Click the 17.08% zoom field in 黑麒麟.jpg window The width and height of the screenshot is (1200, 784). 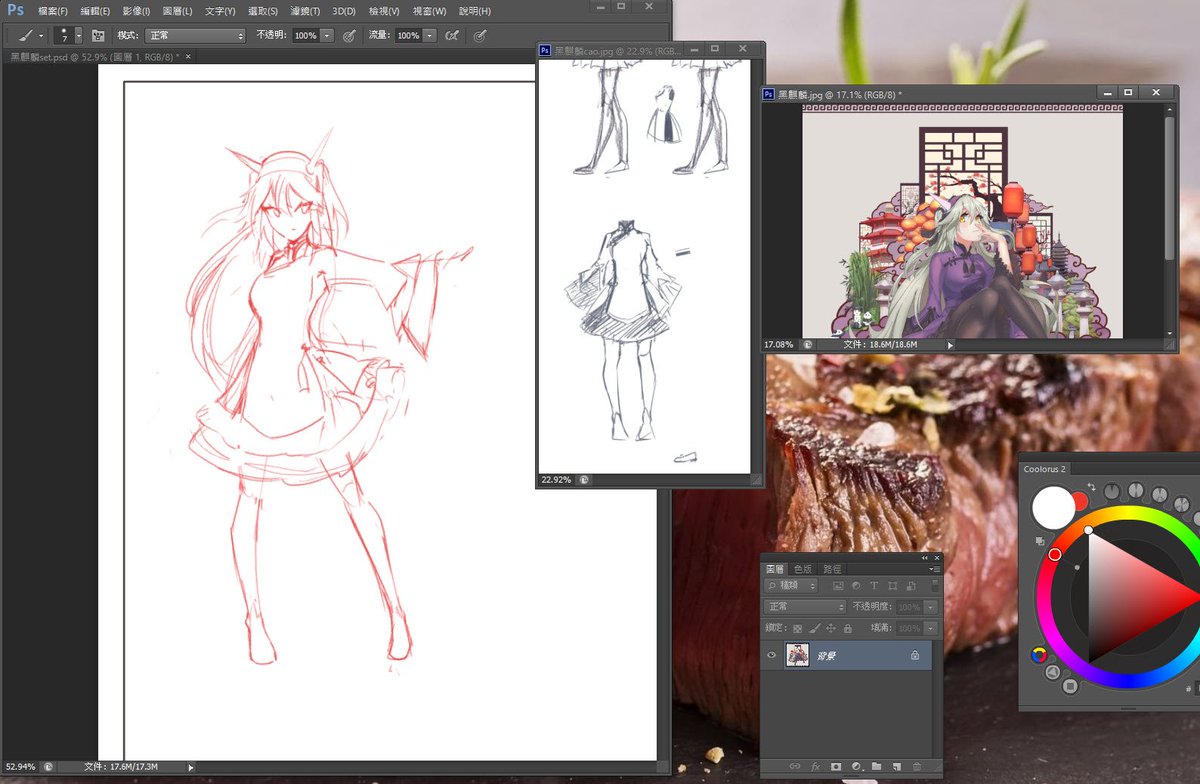coord(779,344)
